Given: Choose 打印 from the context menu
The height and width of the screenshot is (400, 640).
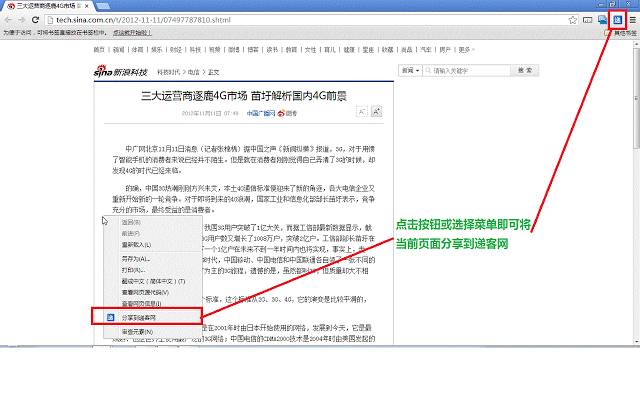Looking at the screenshot, I should [x=133, y=270].
